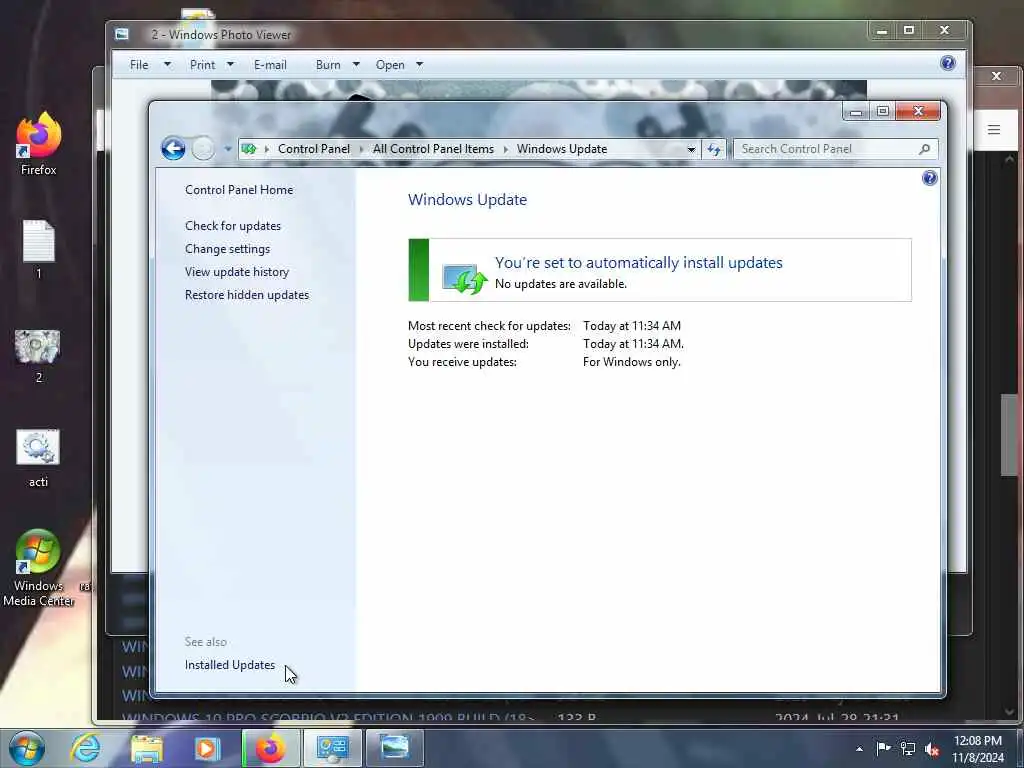
Task: Expand the File dropdown arrow in Photo Viewer
Action: (x=167, y=64)
